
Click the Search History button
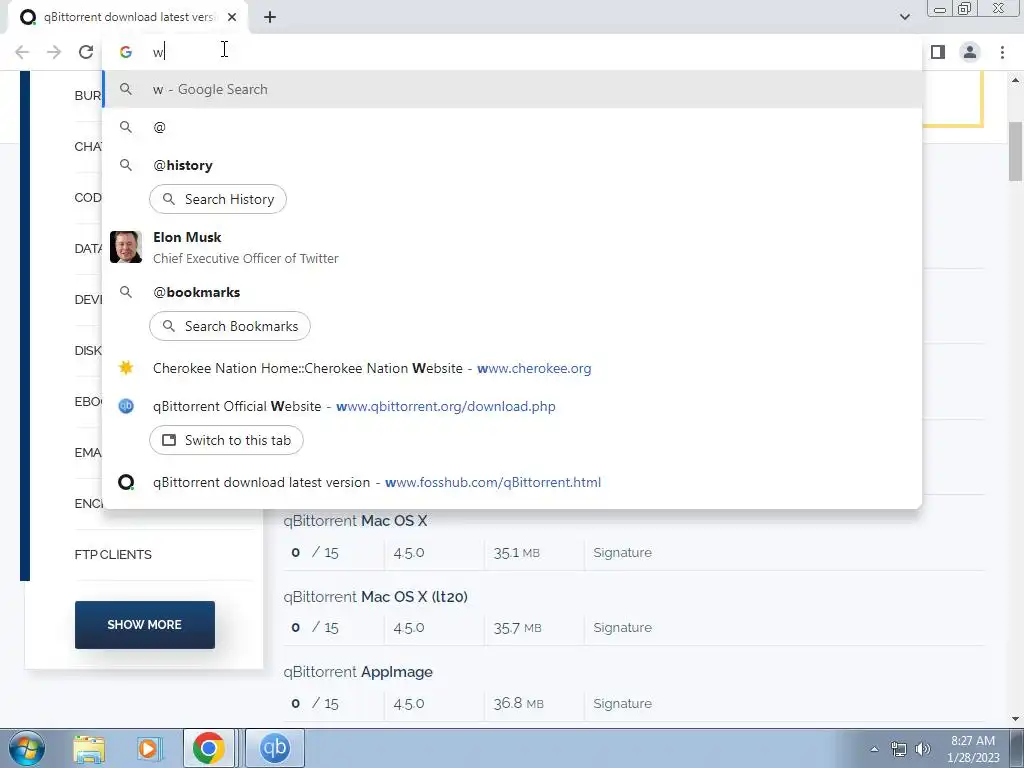tap(217, 199)
